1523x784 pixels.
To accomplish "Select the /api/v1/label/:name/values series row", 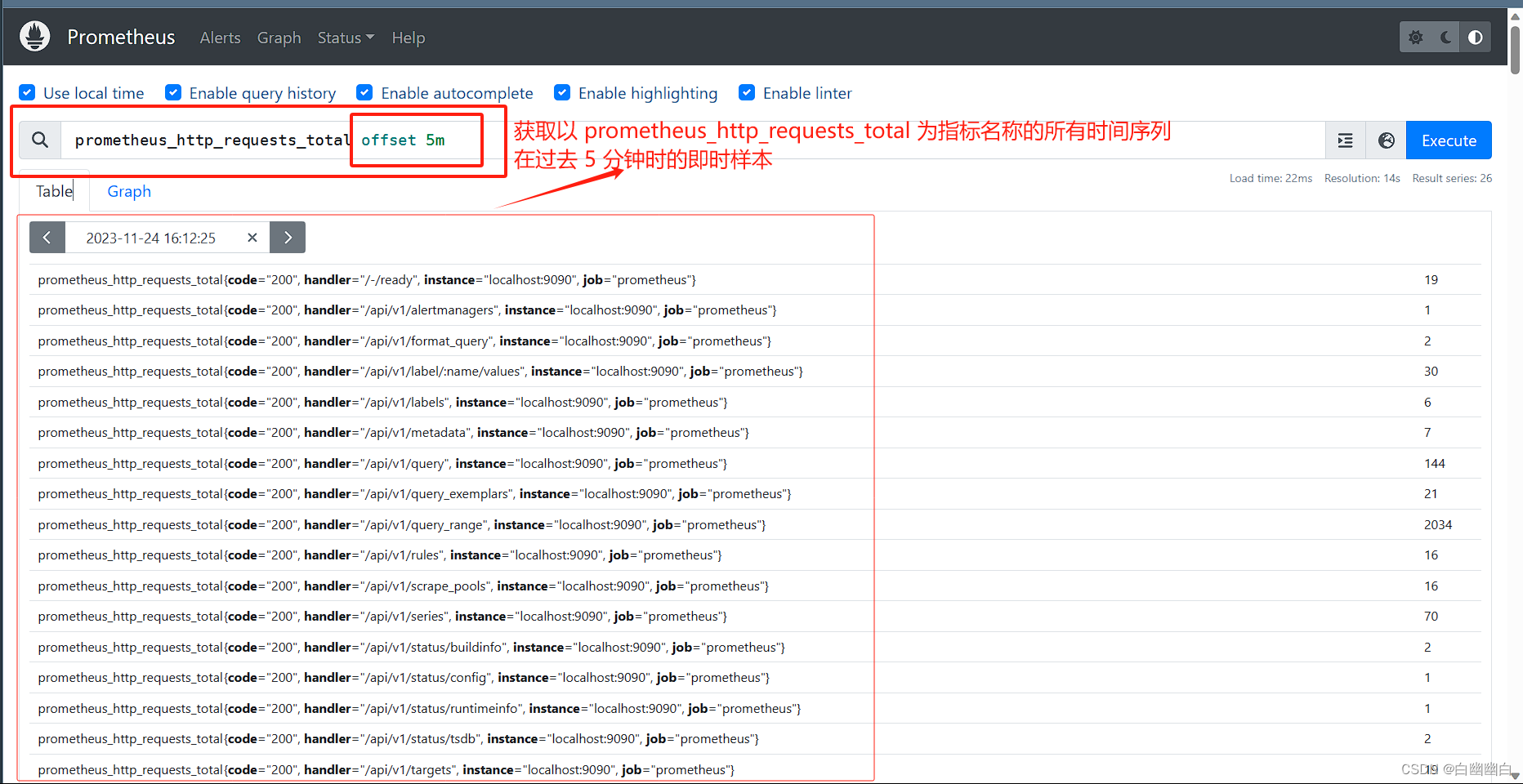I will pos(755,372).
